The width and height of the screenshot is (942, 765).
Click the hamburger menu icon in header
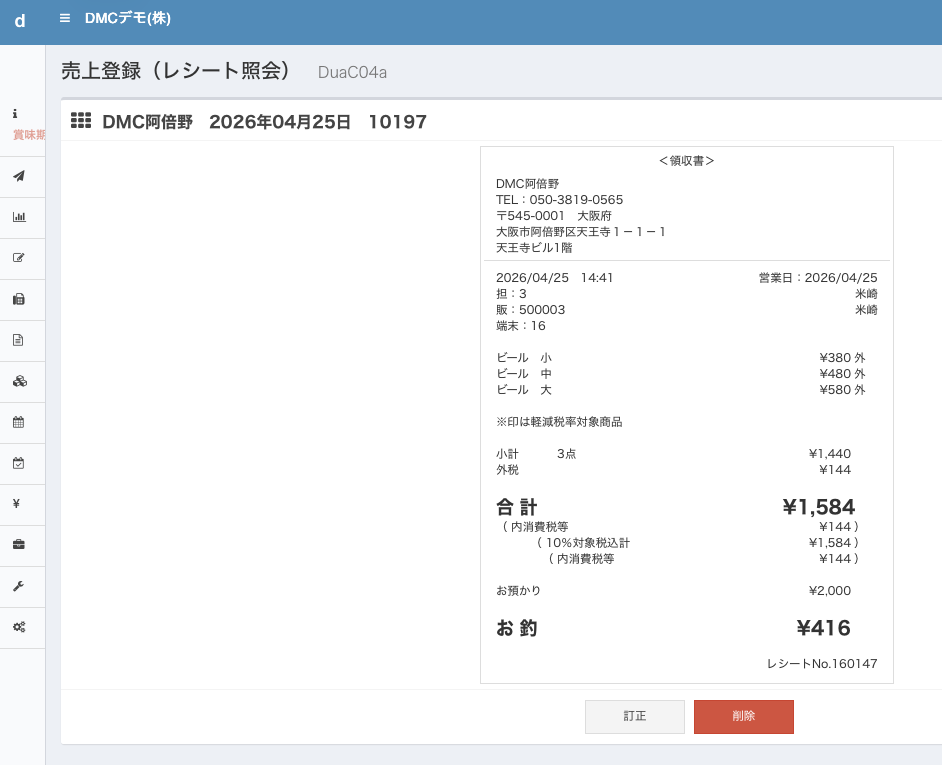65,18
